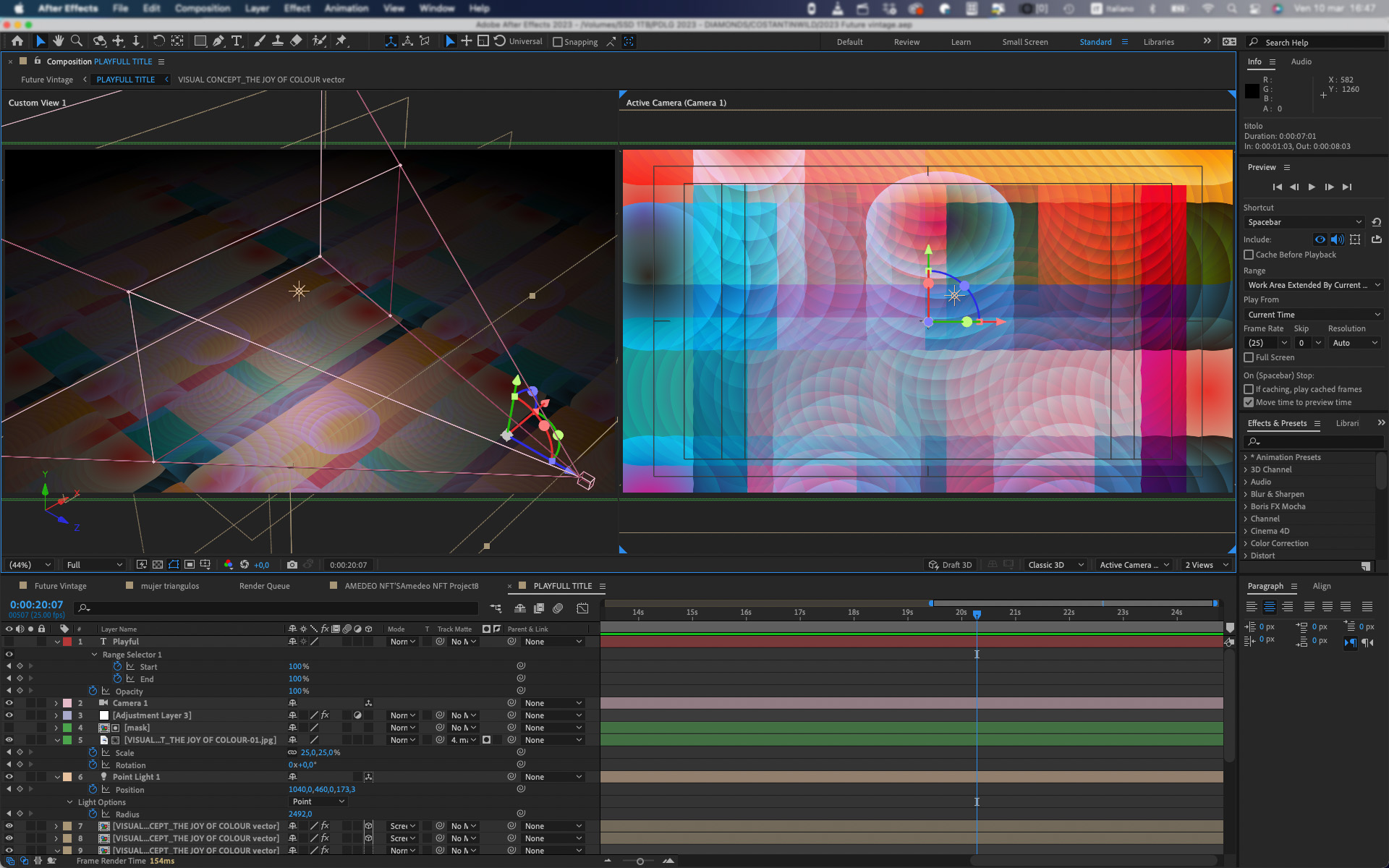
Task: Open the Classic 3D renderer dropdown
Action: [1055, 565]
